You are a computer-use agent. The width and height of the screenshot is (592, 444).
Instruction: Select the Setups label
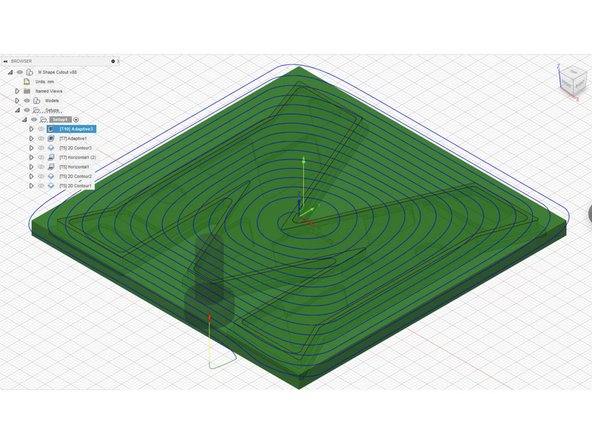tap(52, 110)
